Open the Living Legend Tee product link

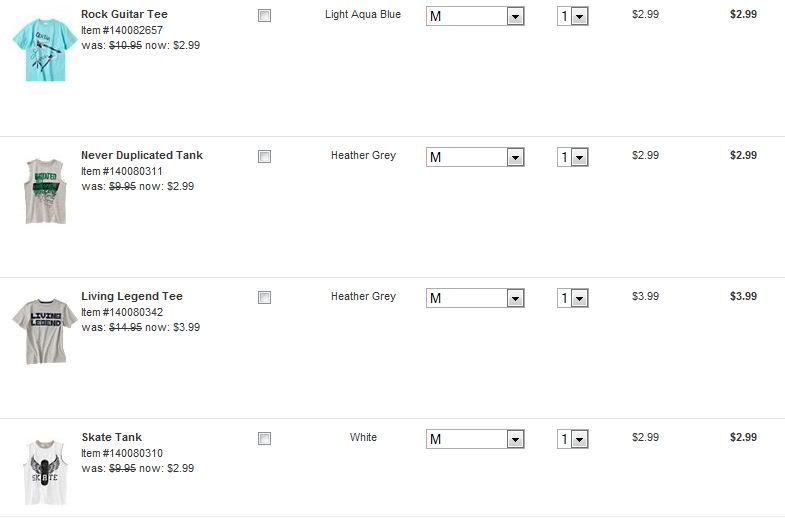point(132,296)
